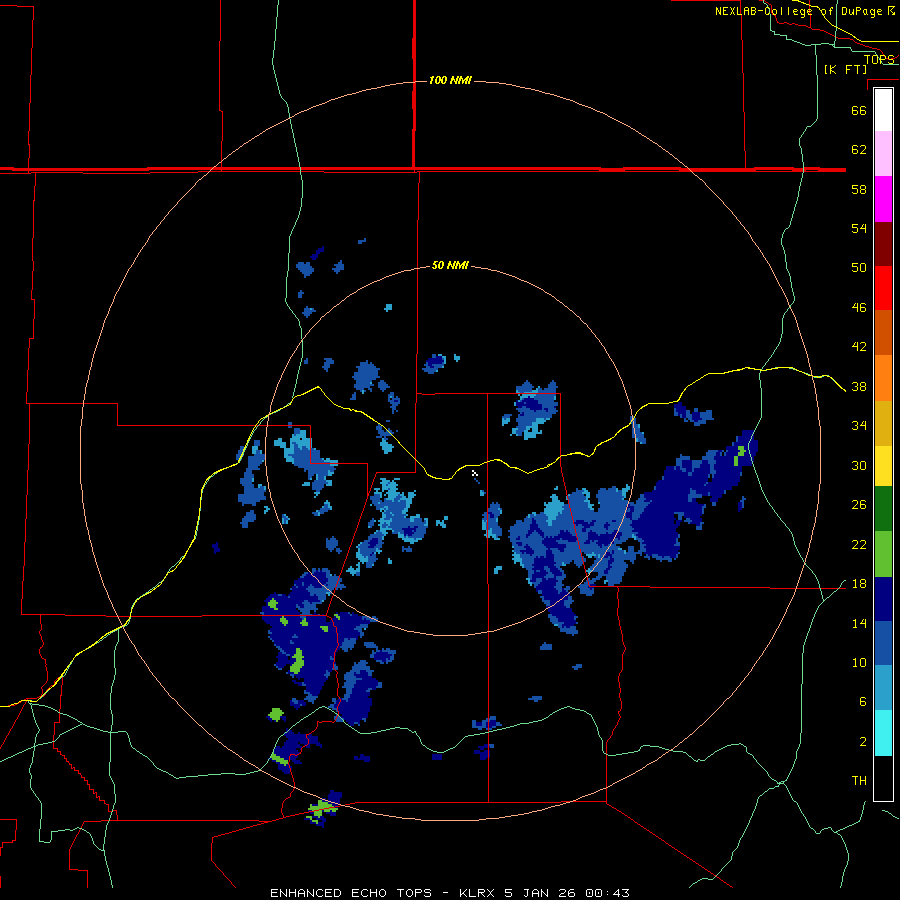Click the 14 value on the legend
The width and height of the screenshot is (900, 900).
point(859,623)
